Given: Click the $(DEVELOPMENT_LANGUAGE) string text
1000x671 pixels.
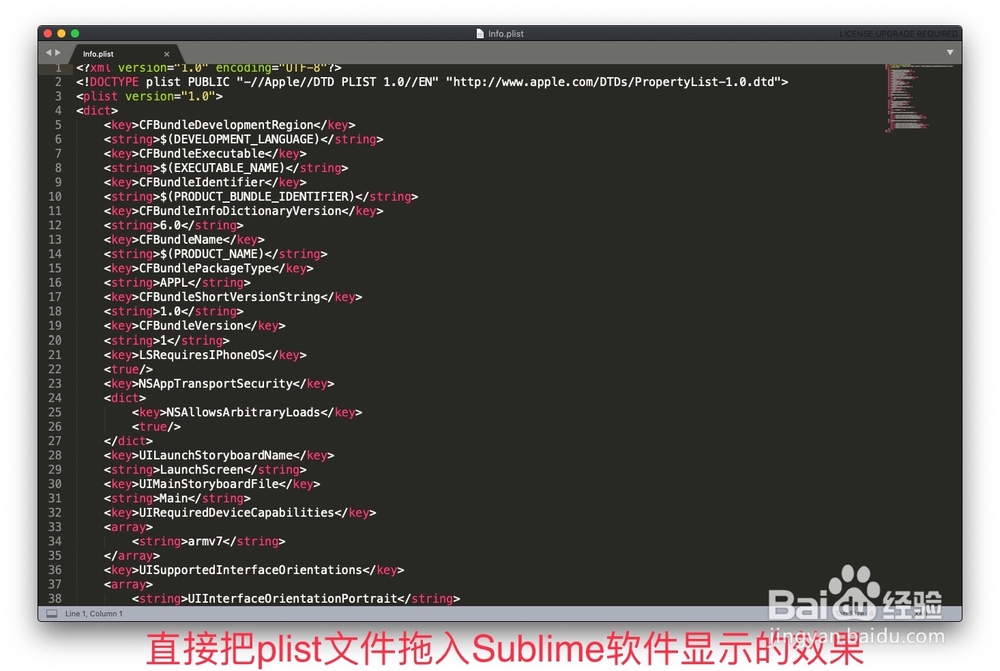Looking at the screenshot, I should point(240,139).
